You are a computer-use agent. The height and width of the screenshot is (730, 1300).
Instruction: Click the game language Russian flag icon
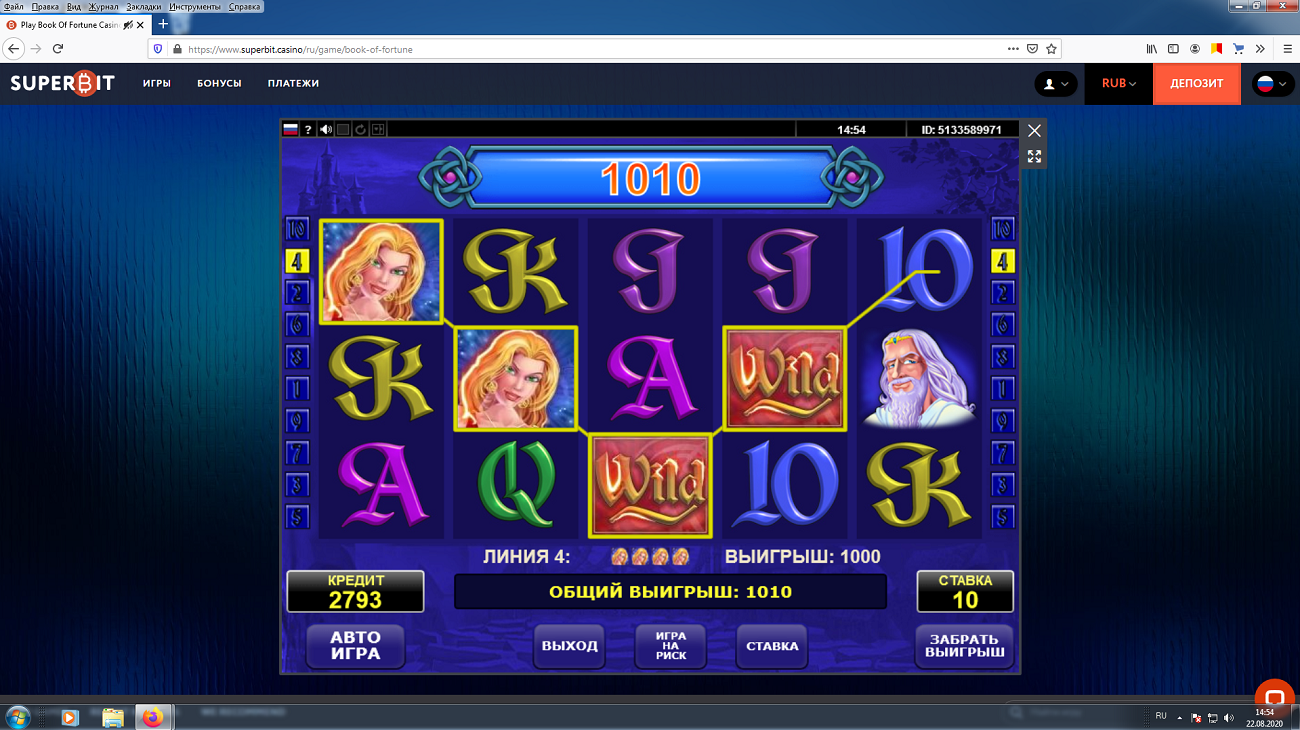click(291, 130)
